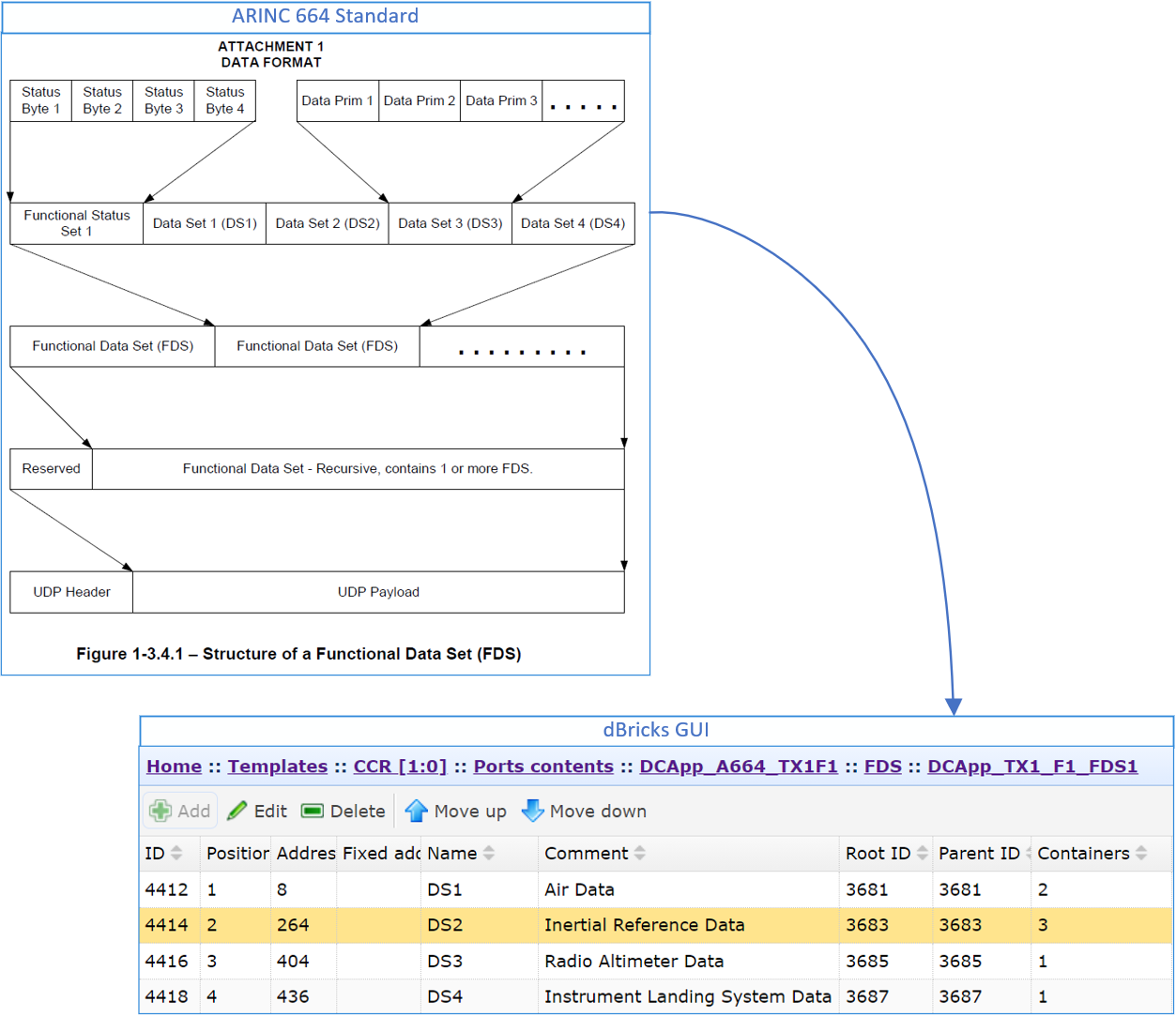Image resolution: width=1176 pixels, height=1017 pixels.
Task: Click the Delete minus icon
Action: pyautogui.click(x=313, y=811)
